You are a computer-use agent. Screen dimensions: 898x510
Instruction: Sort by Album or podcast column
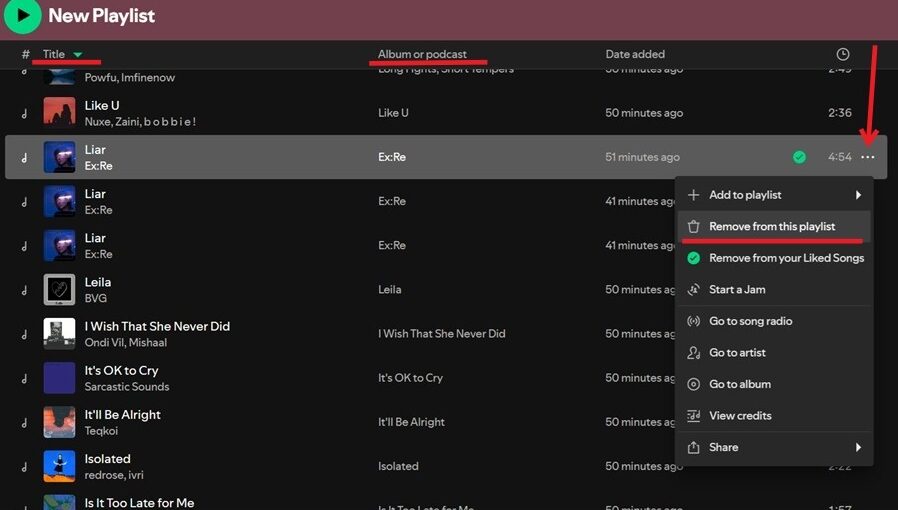coord(422,54)
